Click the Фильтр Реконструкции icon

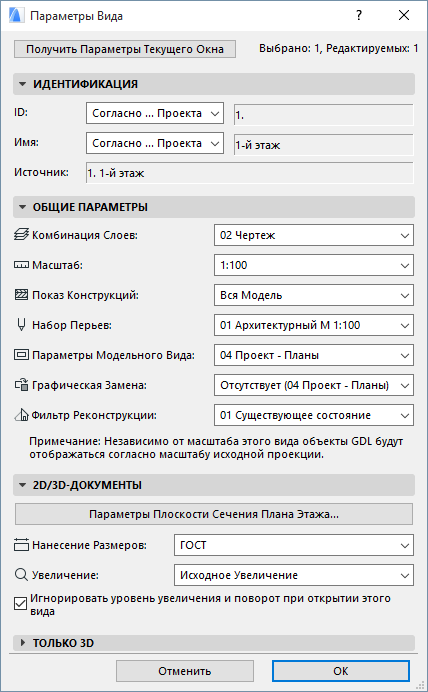21,415
